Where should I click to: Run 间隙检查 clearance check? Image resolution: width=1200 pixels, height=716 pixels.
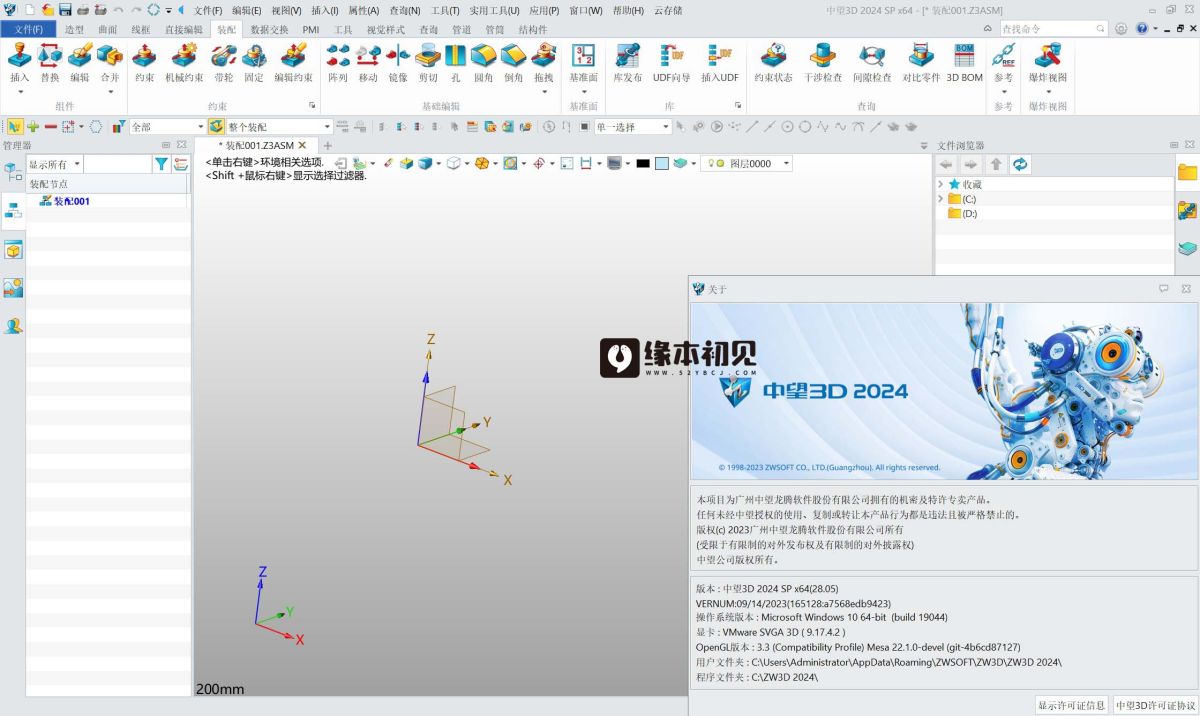[872, 55]
